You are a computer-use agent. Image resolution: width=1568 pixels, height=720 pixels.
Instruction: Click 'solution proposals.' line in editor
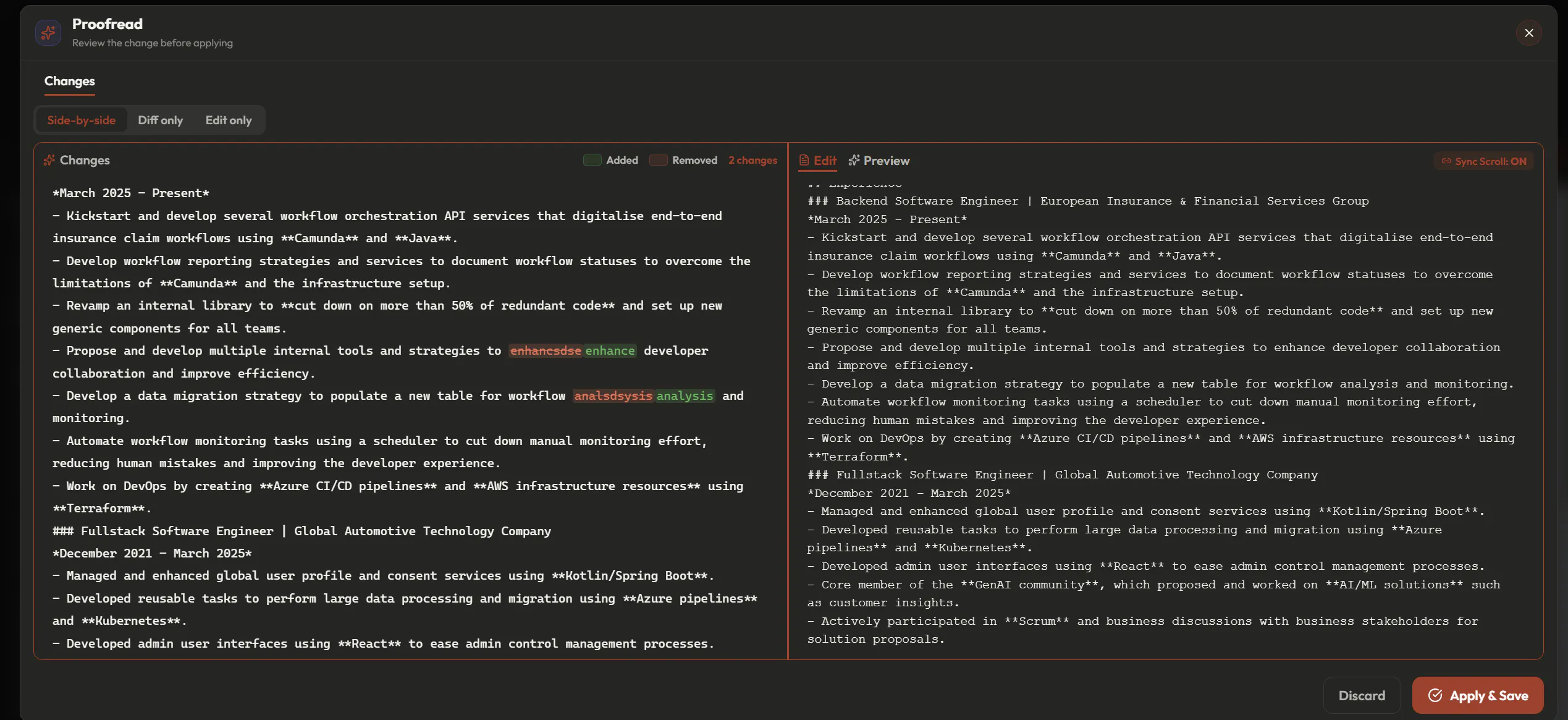click(x=875, y=639)
